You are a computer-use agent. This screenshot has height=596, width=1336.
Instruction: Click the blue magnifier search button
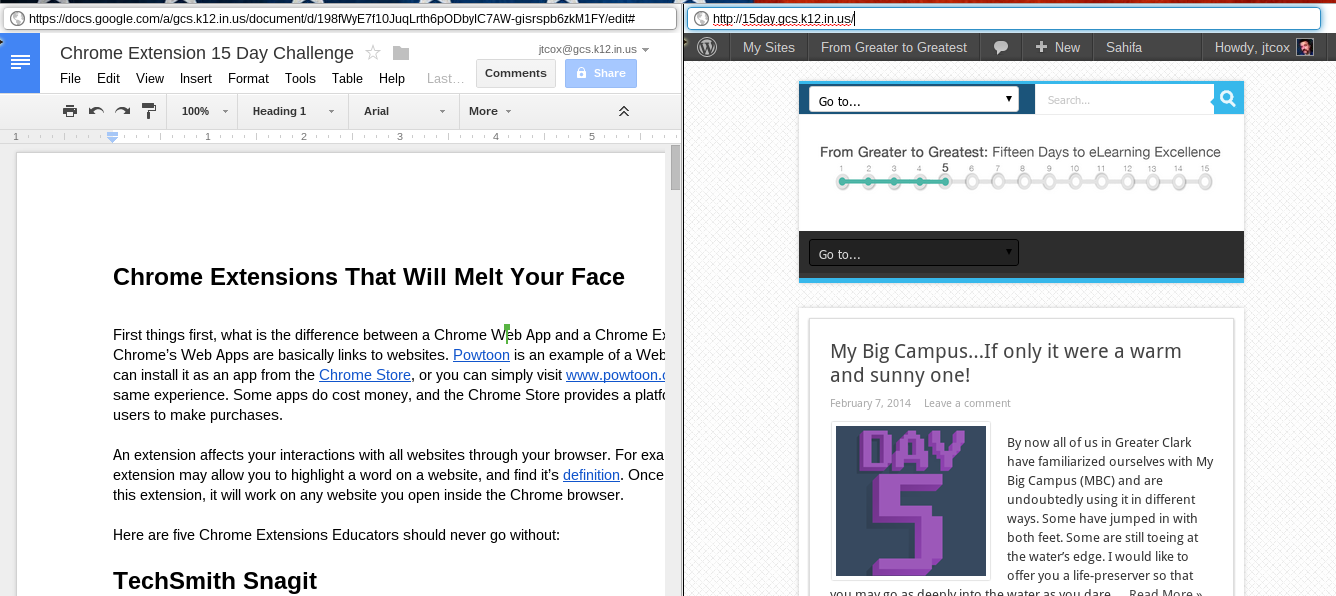(x=1228, y=99)
